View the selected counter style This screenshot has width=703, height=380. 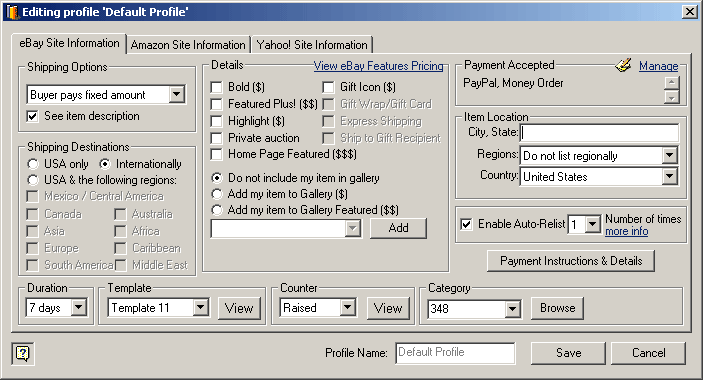click(x=388, y=308)
